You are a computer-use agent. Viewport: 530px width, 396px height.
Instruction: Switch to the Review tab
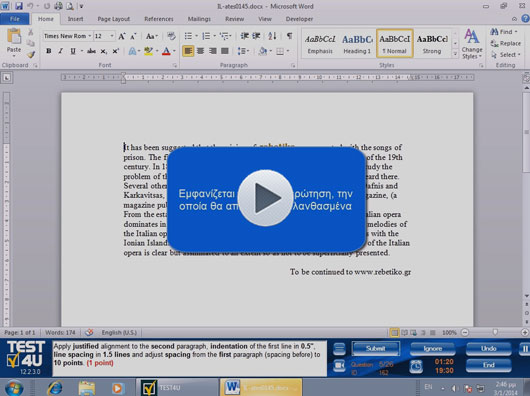pos(235,19)
